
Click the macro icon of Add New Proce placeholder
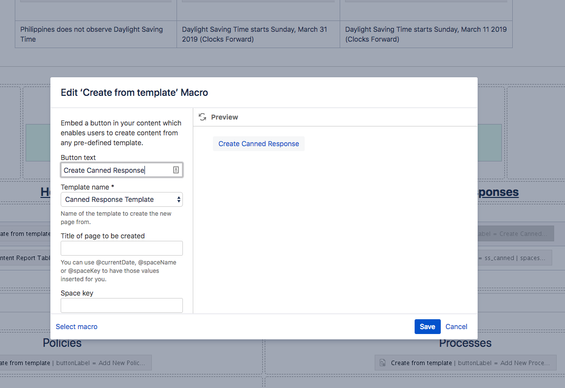click(383, 363)
